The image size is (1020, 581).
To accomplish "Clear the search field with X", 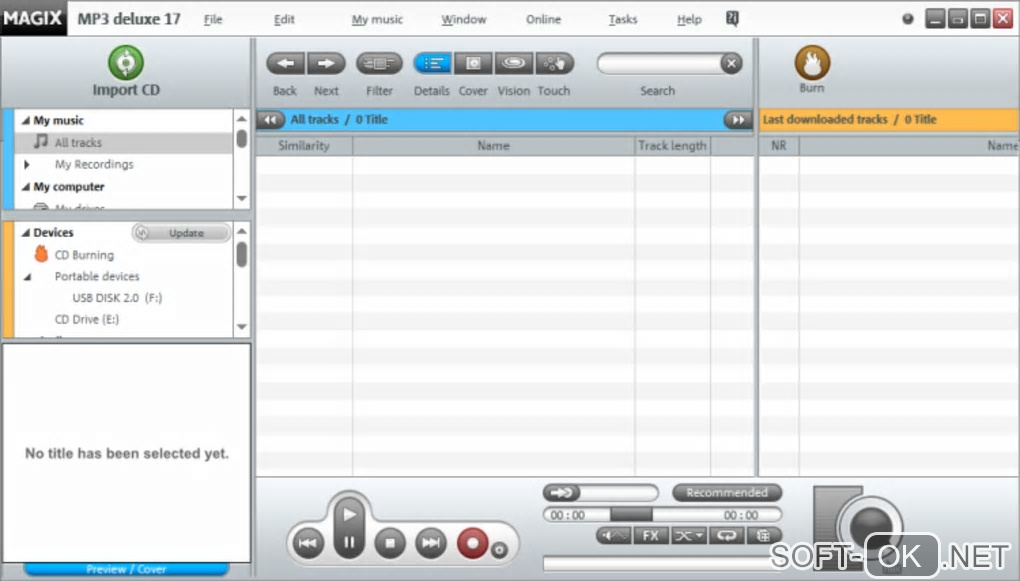I will click(731, 64).
